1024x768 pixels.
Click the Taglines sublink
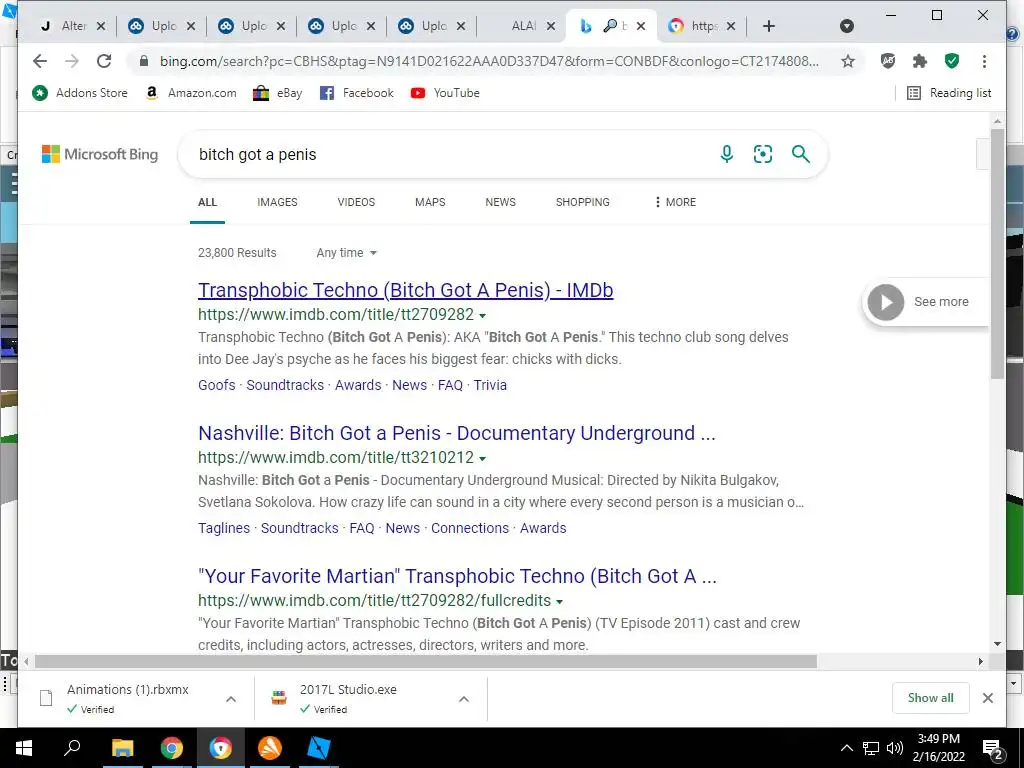pyautogui.click(x=224, y=528)
